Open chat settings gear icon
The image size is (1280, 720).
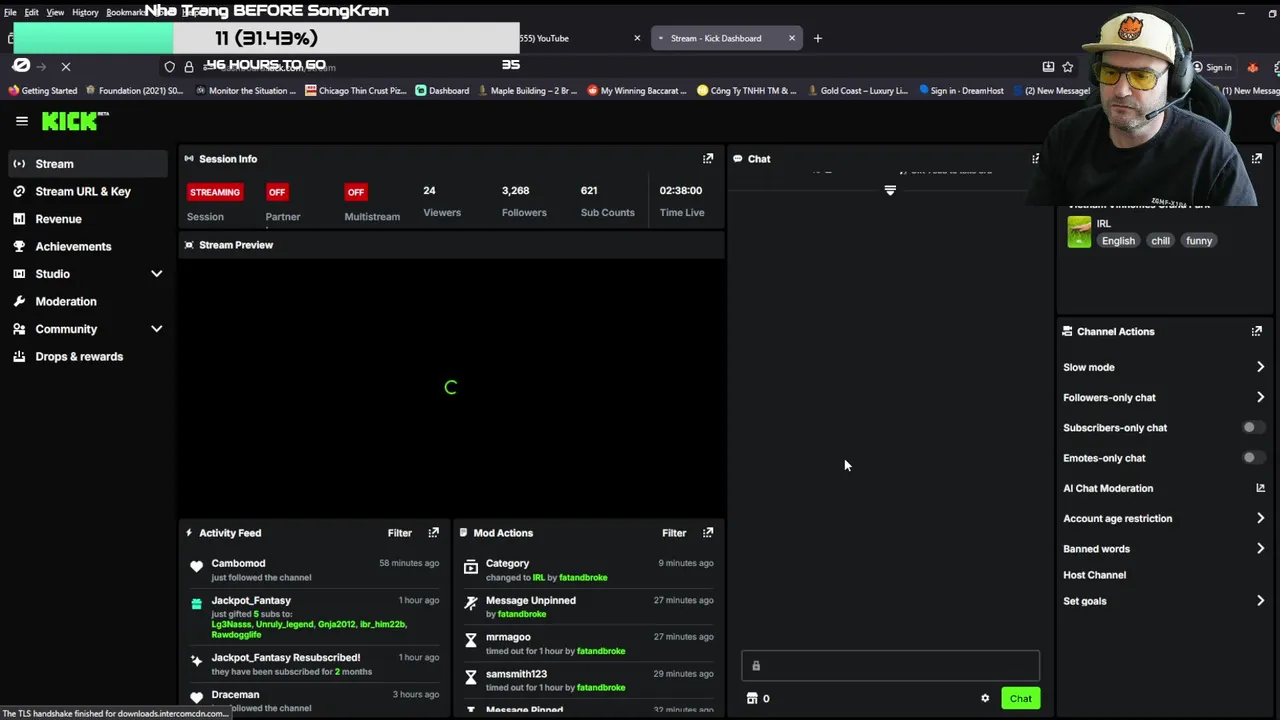[985, 699]
